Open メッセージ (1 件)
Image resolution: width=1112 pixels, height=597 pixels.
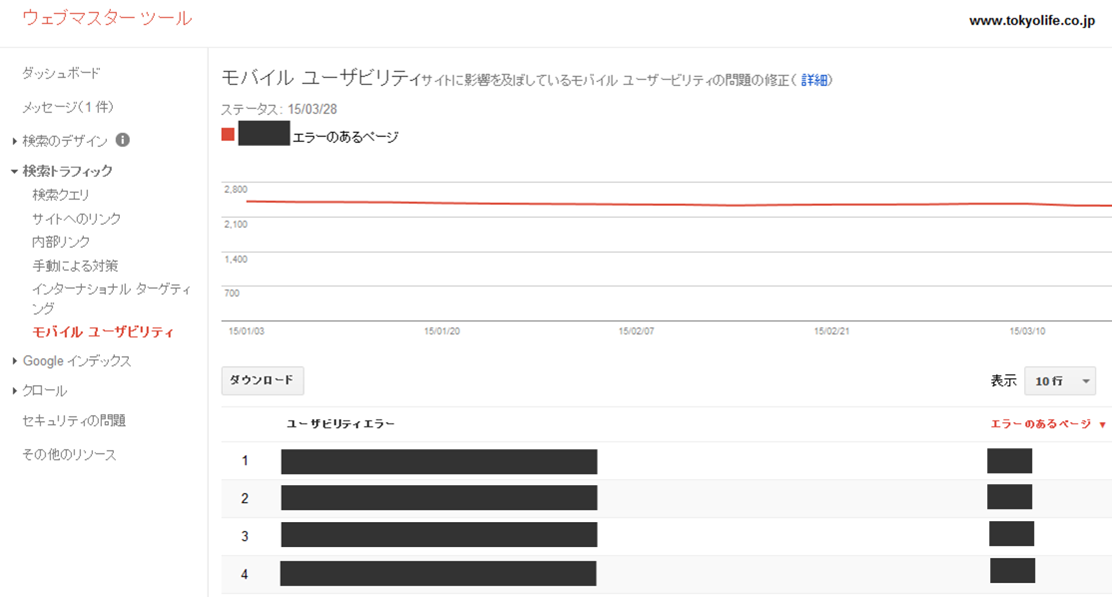point(68,107)
